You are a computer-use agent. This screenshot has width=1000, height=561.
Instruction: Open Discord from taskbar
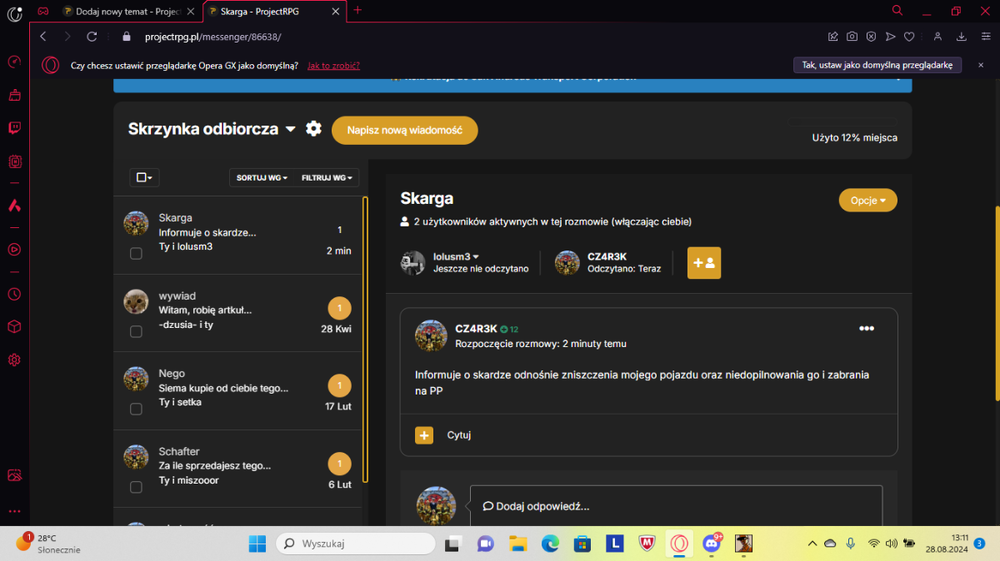[x=712, y=543]
